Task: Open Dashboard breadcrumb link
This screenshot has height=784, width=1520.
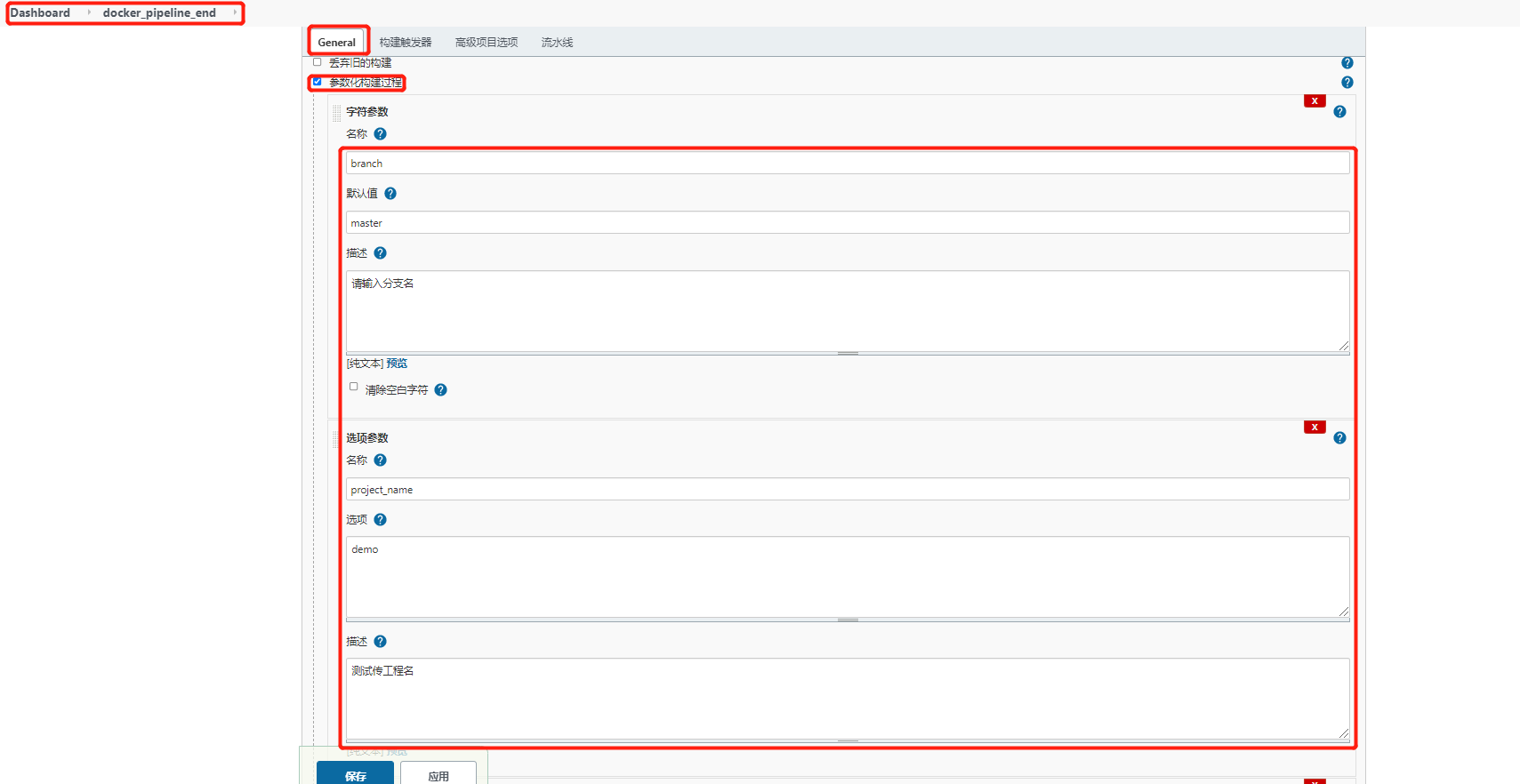Action: point(40,13)
